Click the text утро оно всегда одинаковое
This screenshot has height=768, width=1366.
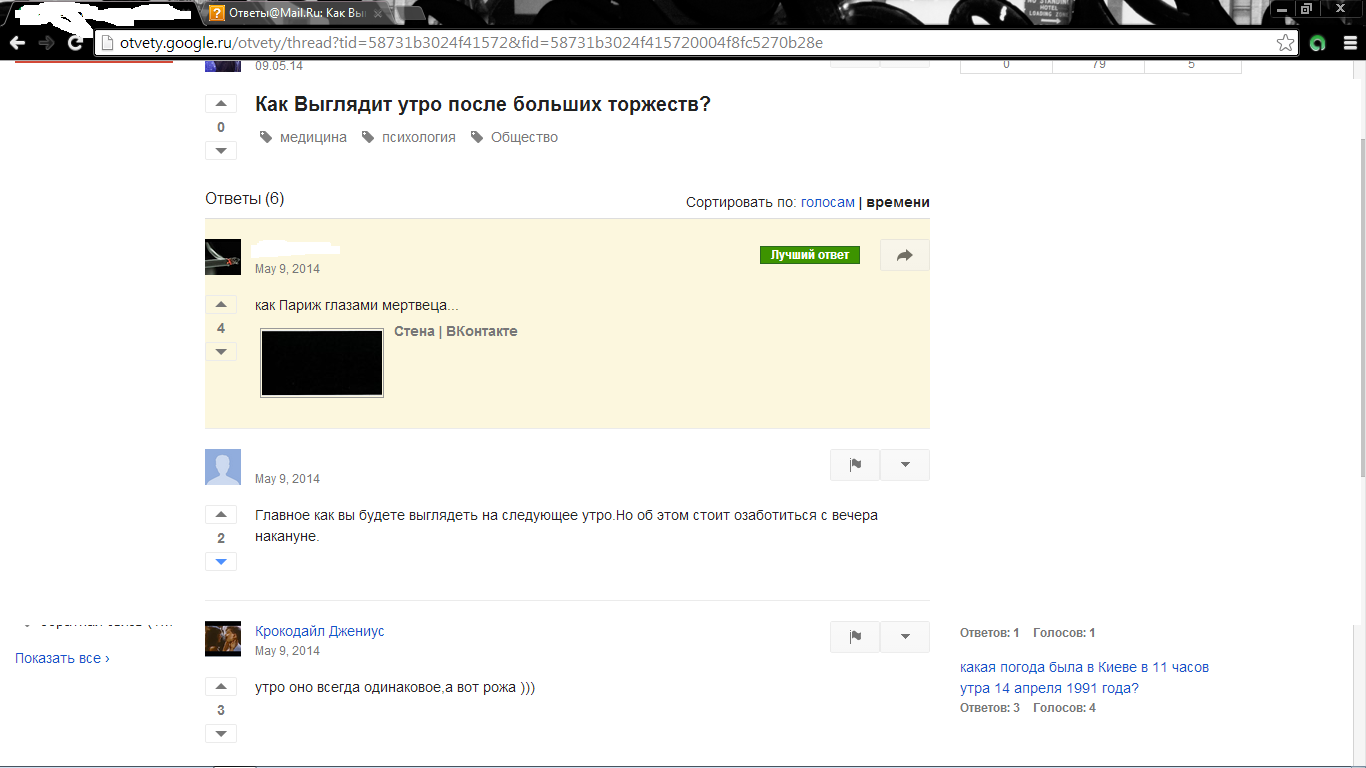pos(395,687)
